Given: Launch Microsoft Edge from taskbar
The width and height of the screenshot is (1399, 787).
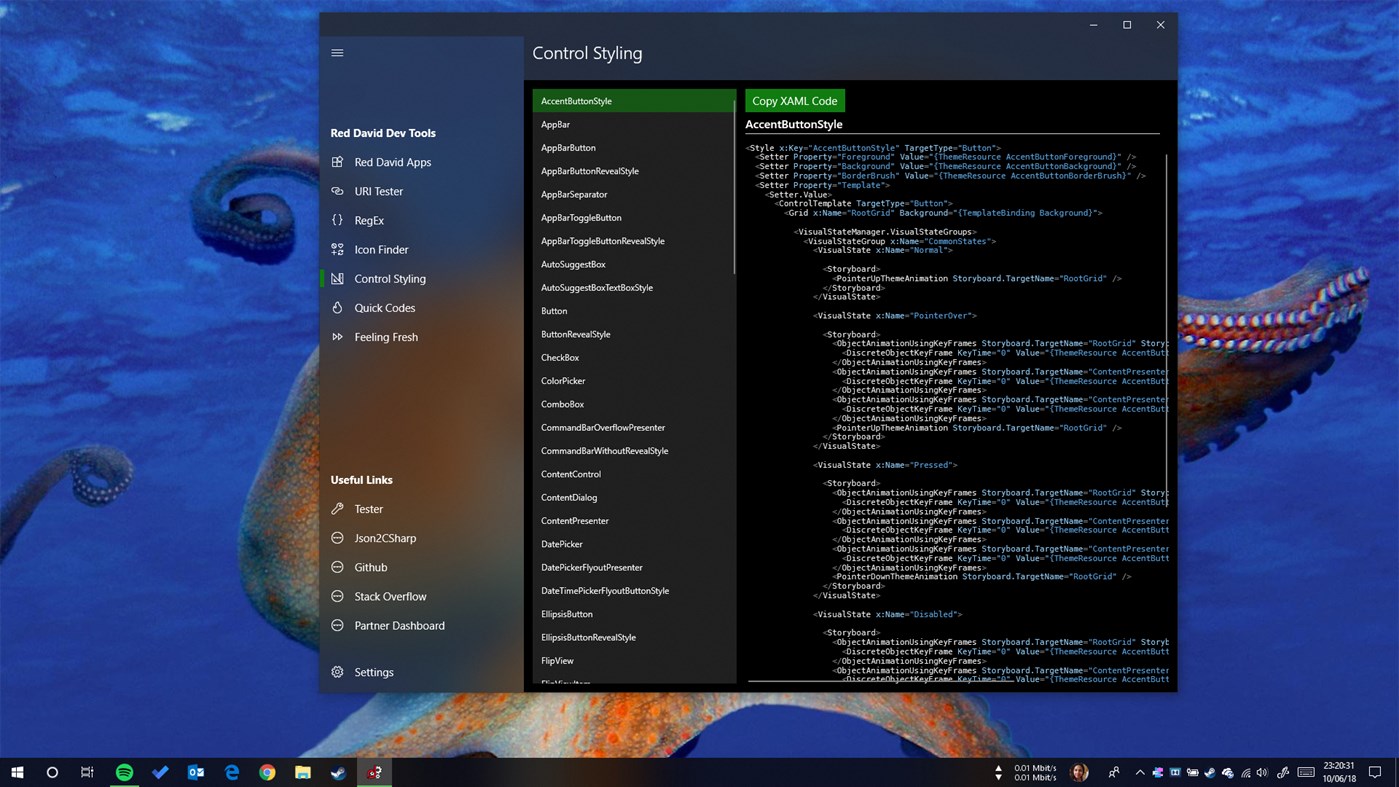Looking at the screenshot, I should pyautogui.click(x=232, y=772).
